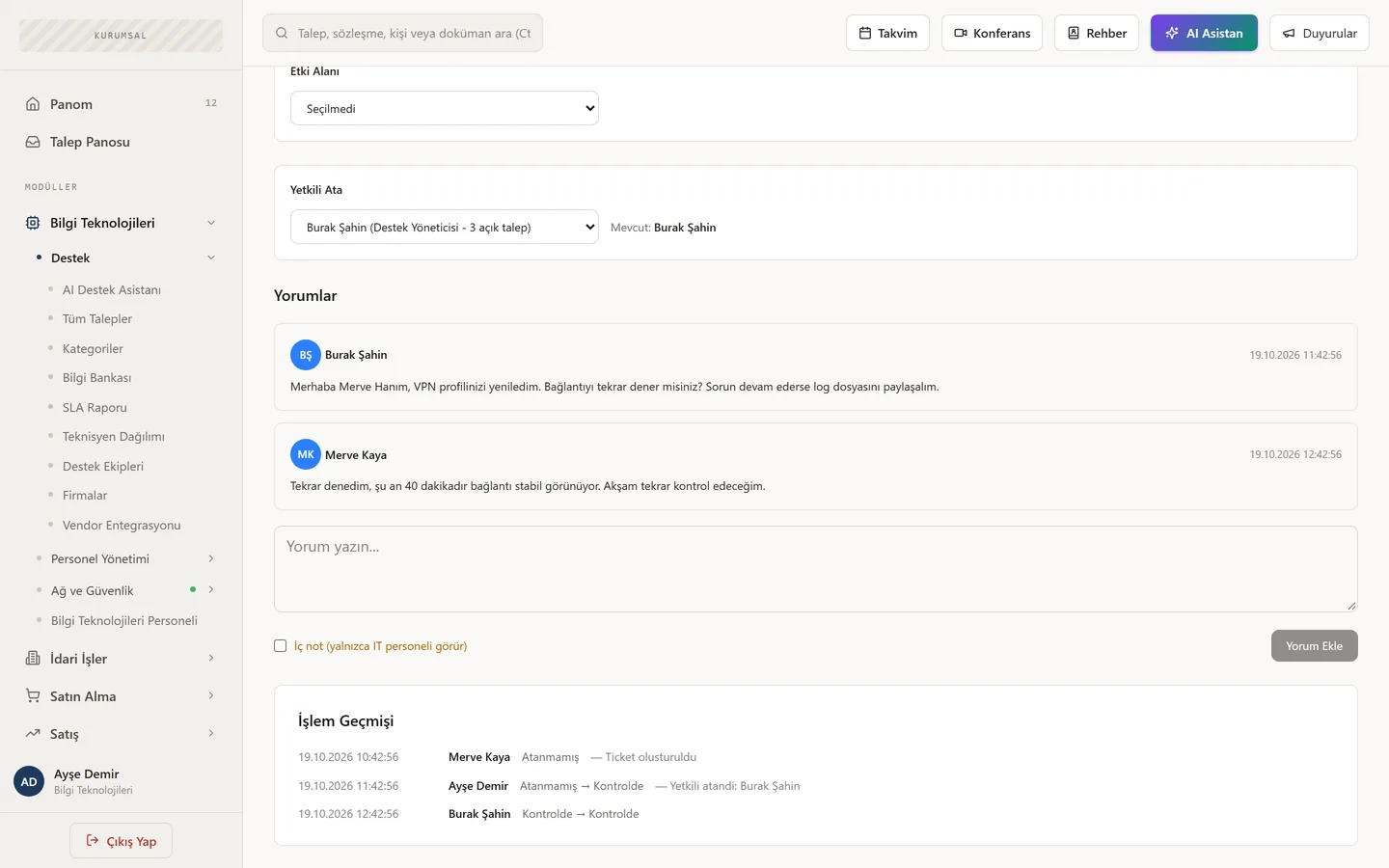This screenshot has width=1389, height=868.
Task: Click the sparkle icon in AI Asistan
Action: click(x=1172, y=33)
